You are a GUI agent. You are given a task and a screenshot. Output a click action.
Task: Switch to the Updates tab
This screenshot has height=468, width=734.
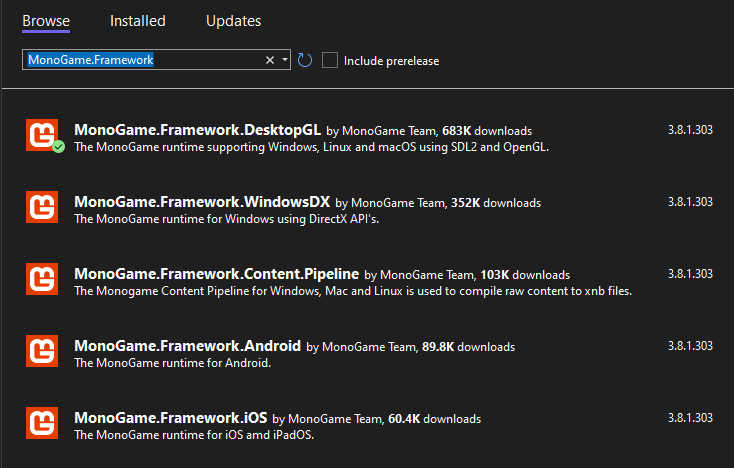233,21
